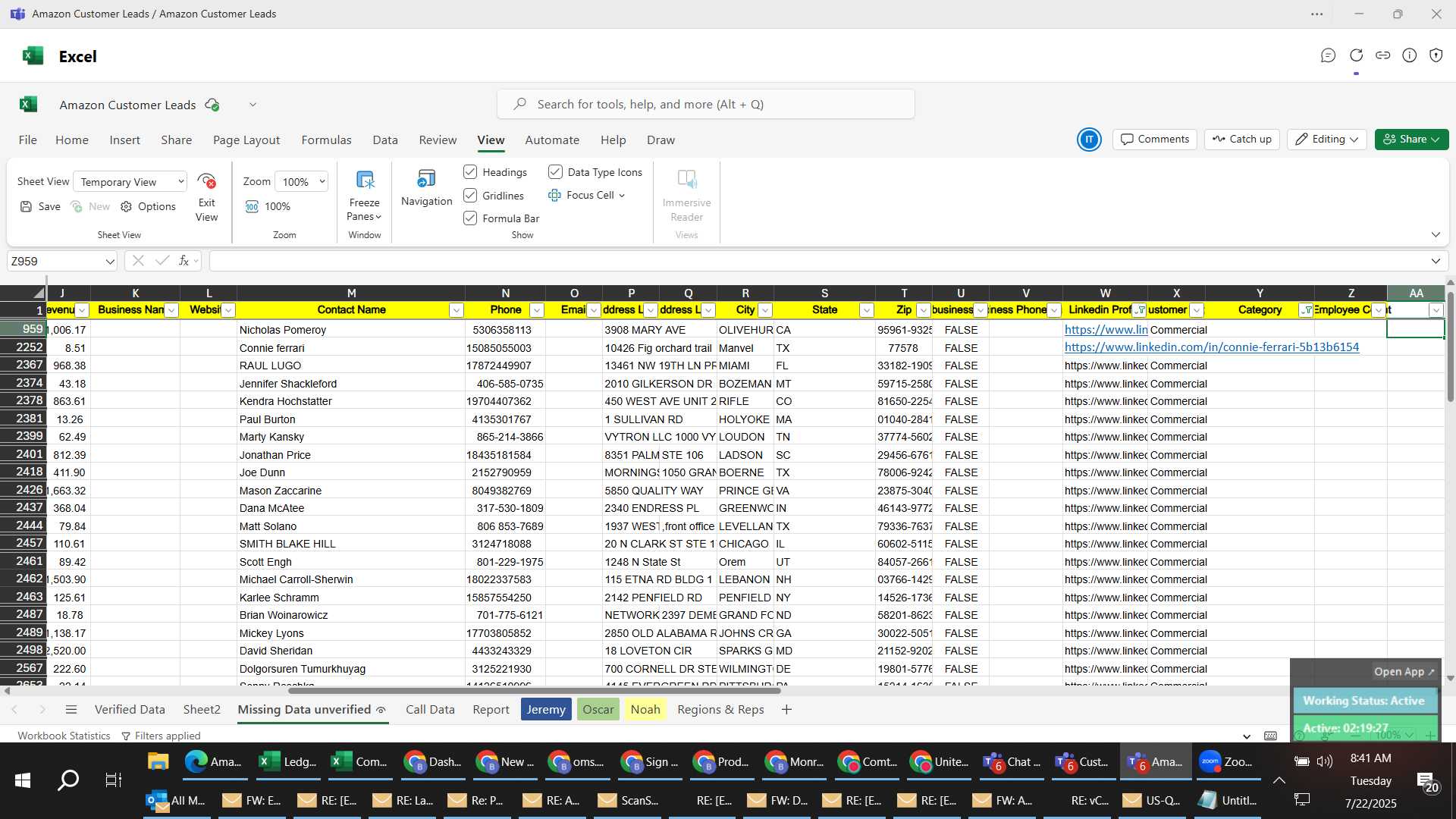The height and width of the screenshot is (819, 1456).
Task: Click the horizontal scrollbar thumb
Action: click(x=534, y=691)
